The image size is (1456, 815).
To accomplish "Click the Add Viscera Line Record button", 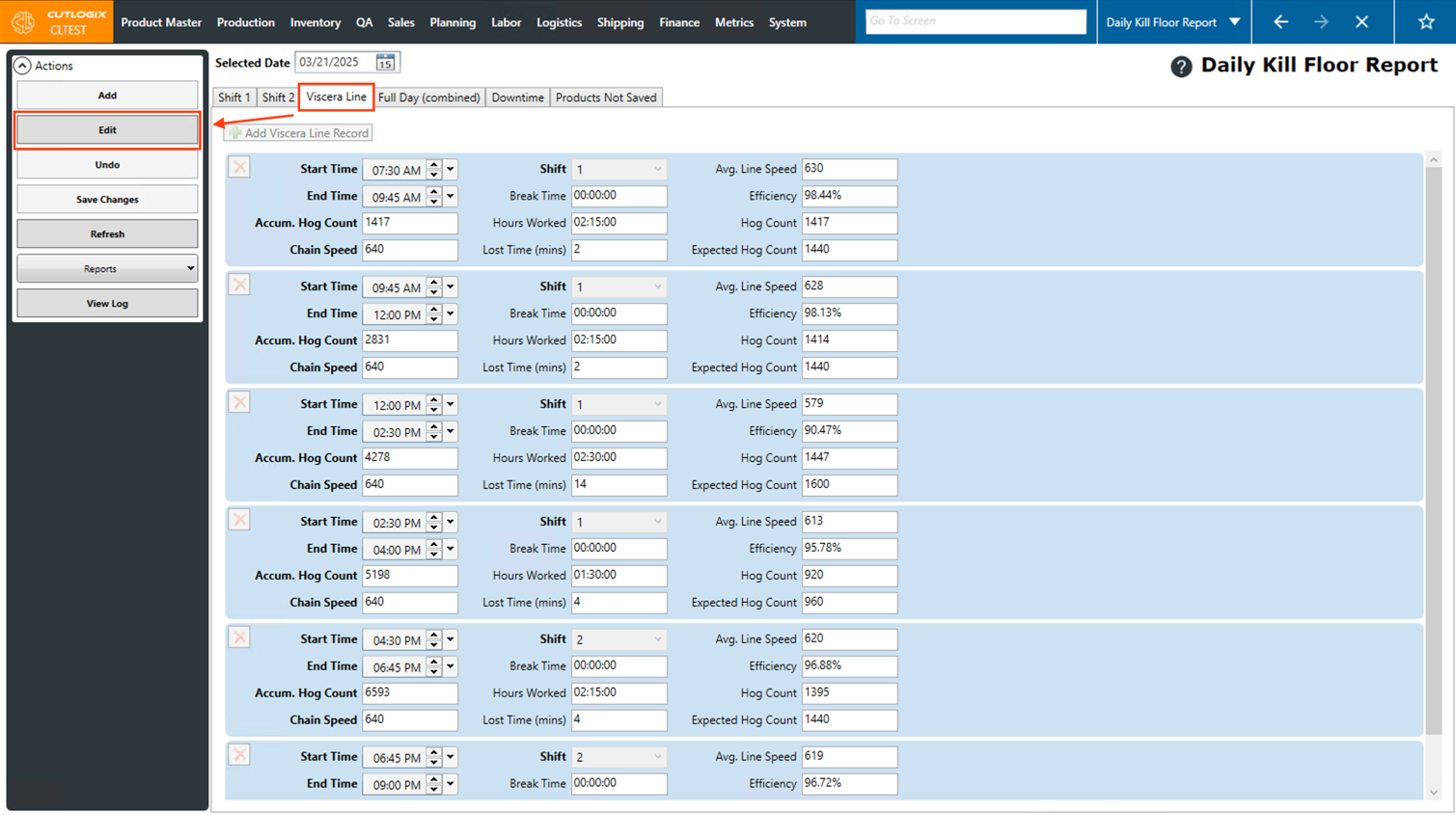I will 299,133.
